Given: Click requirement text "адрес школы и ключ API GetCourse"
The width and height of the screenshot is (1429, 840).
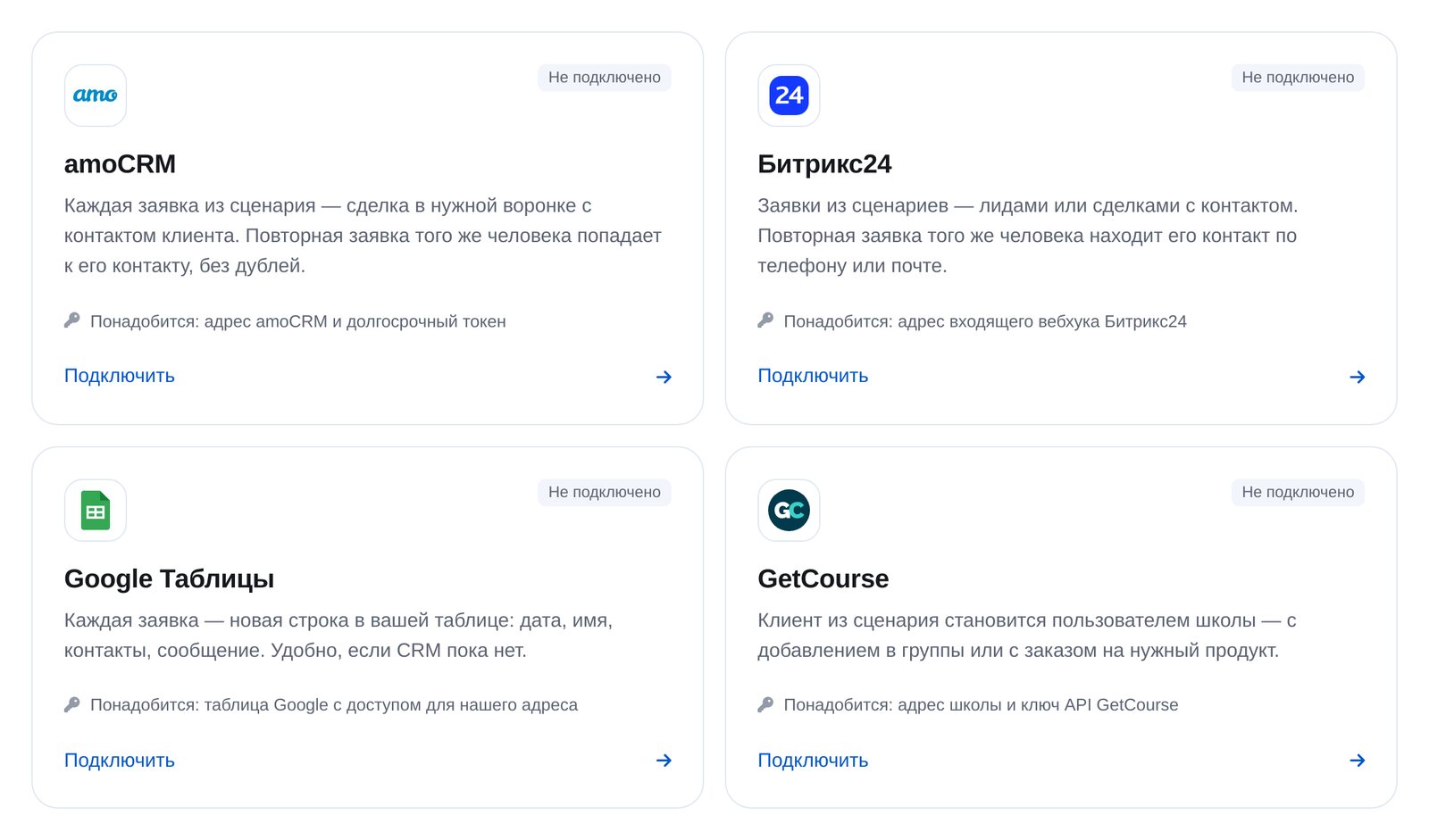Looking at the screenshot, I should click(1038, 705).
